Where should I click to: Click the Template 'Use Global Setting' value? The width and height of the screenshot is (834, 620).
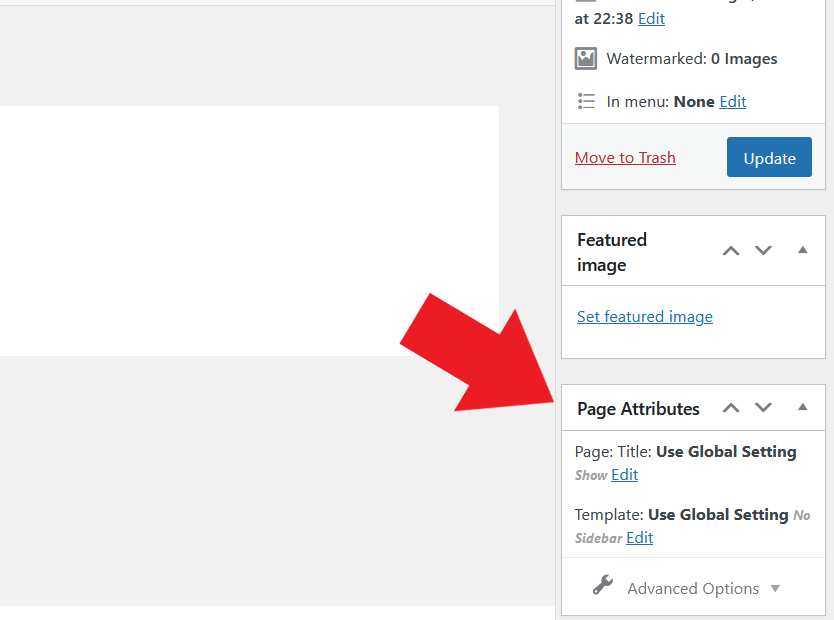pos(718,515)
